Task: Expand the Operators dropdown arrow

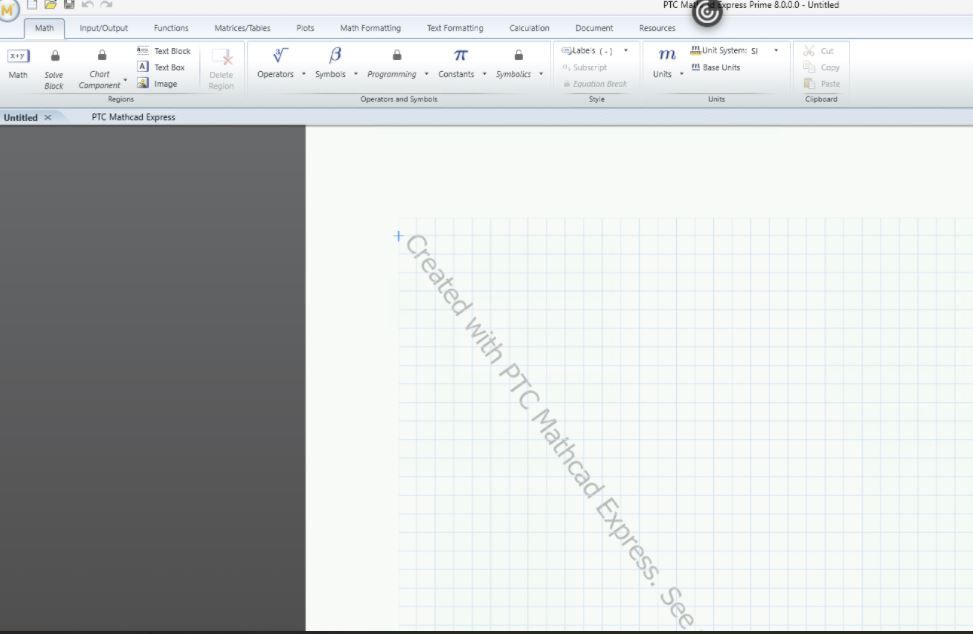Action: pyautogui.click(x=303, y=74)
